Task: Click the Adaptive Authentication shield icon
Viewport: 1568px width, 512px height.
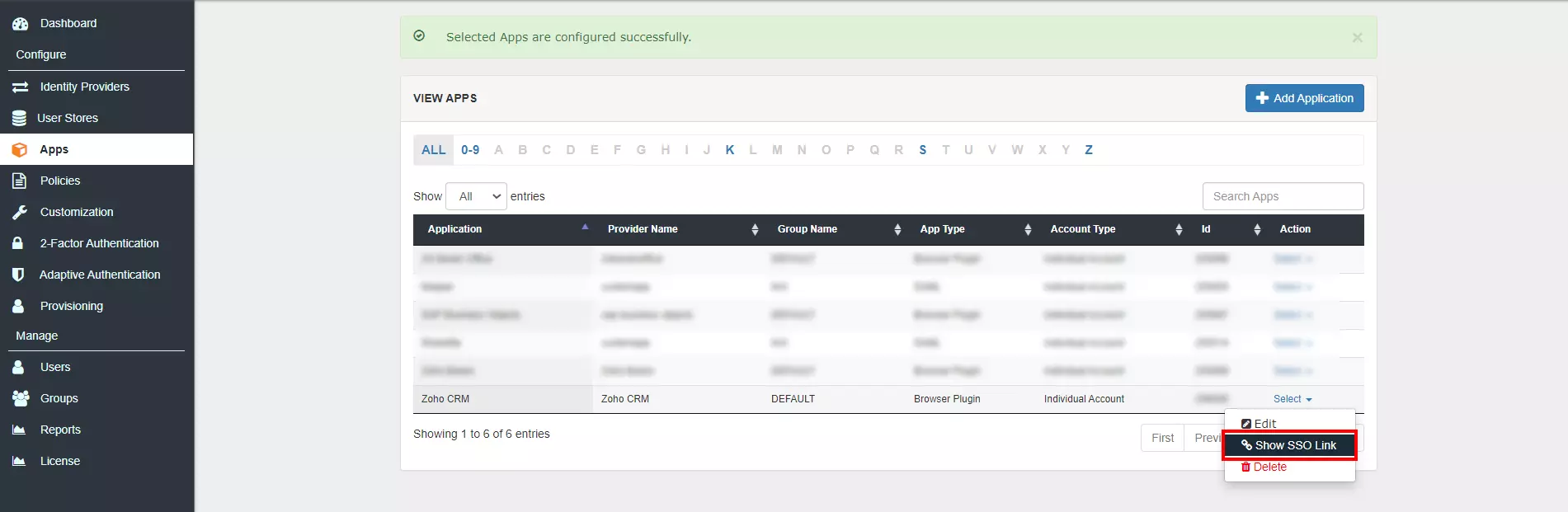Action: pos(18,275)
